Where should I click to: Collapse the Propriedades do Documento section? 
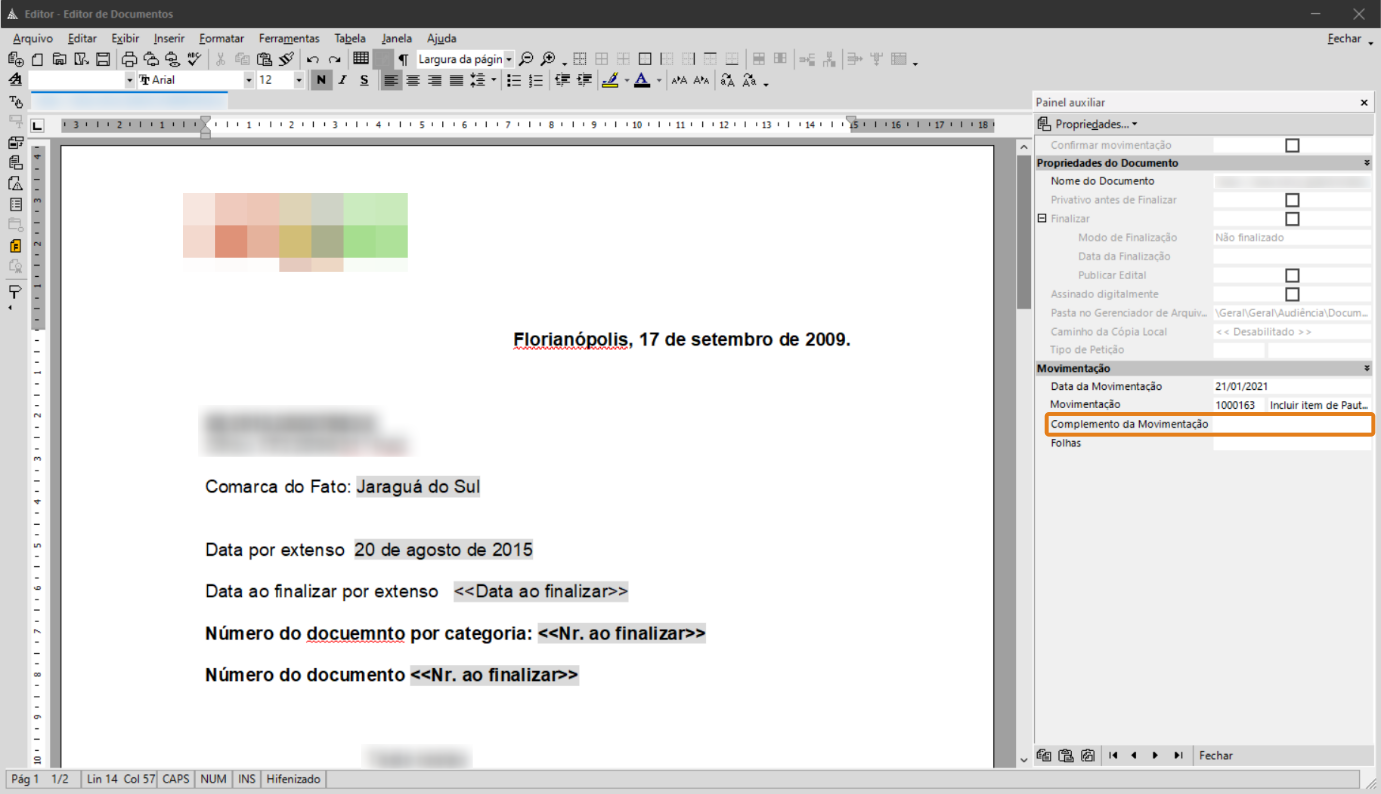click(1366, 163)
